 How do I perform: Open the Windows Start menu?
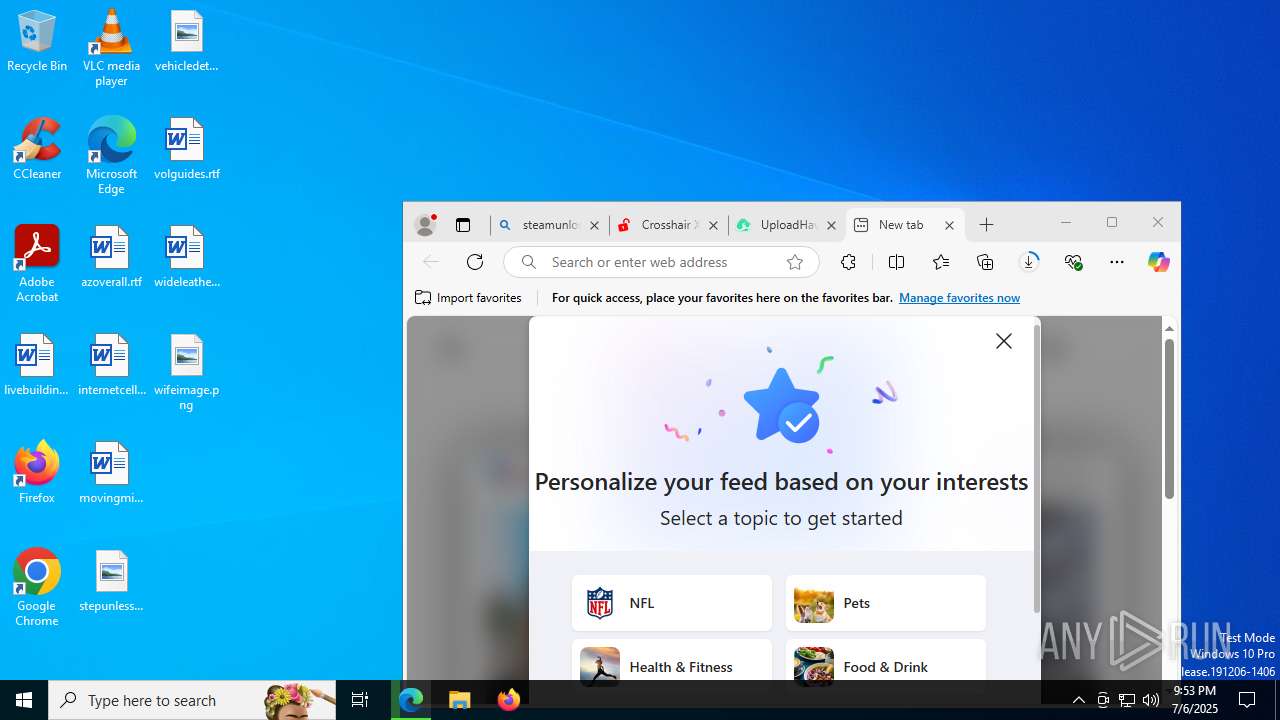24,700
